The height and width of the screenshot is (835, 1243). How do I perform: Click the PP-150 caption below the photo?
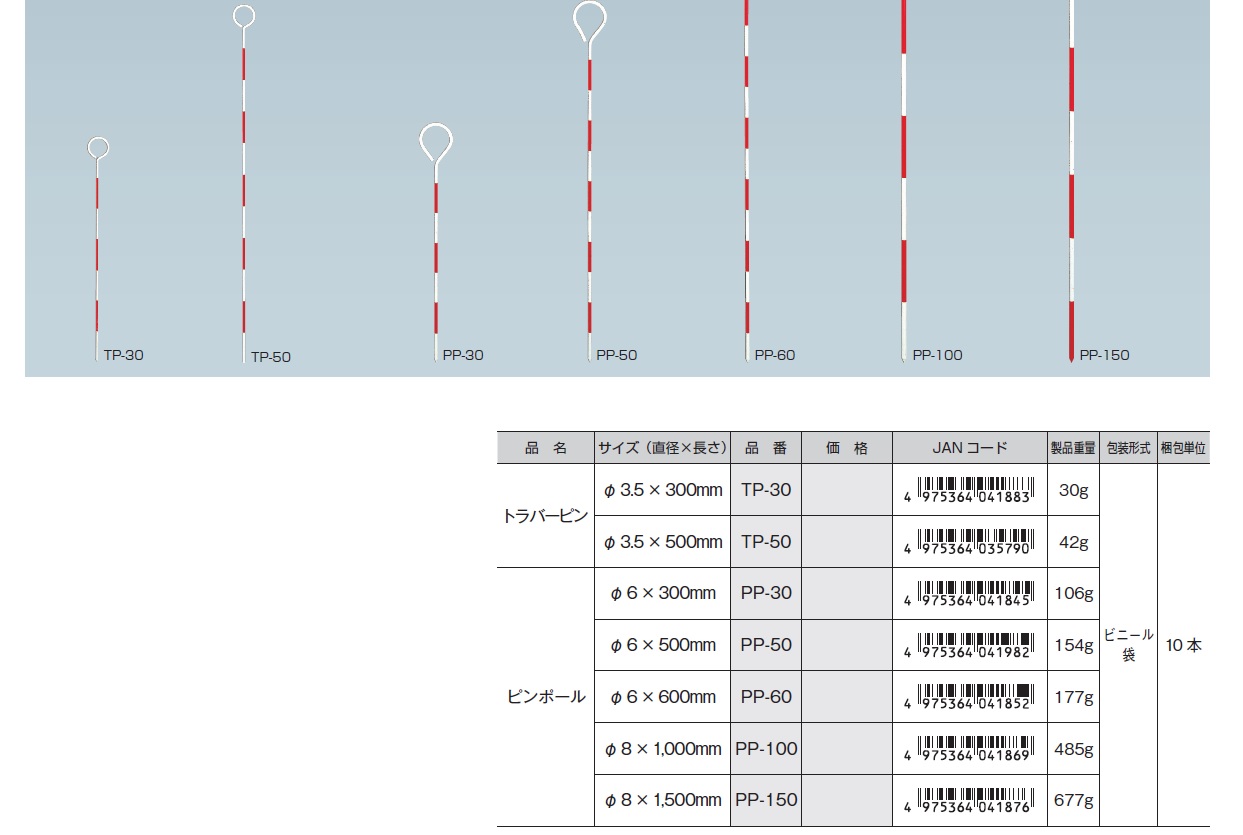1104,355
